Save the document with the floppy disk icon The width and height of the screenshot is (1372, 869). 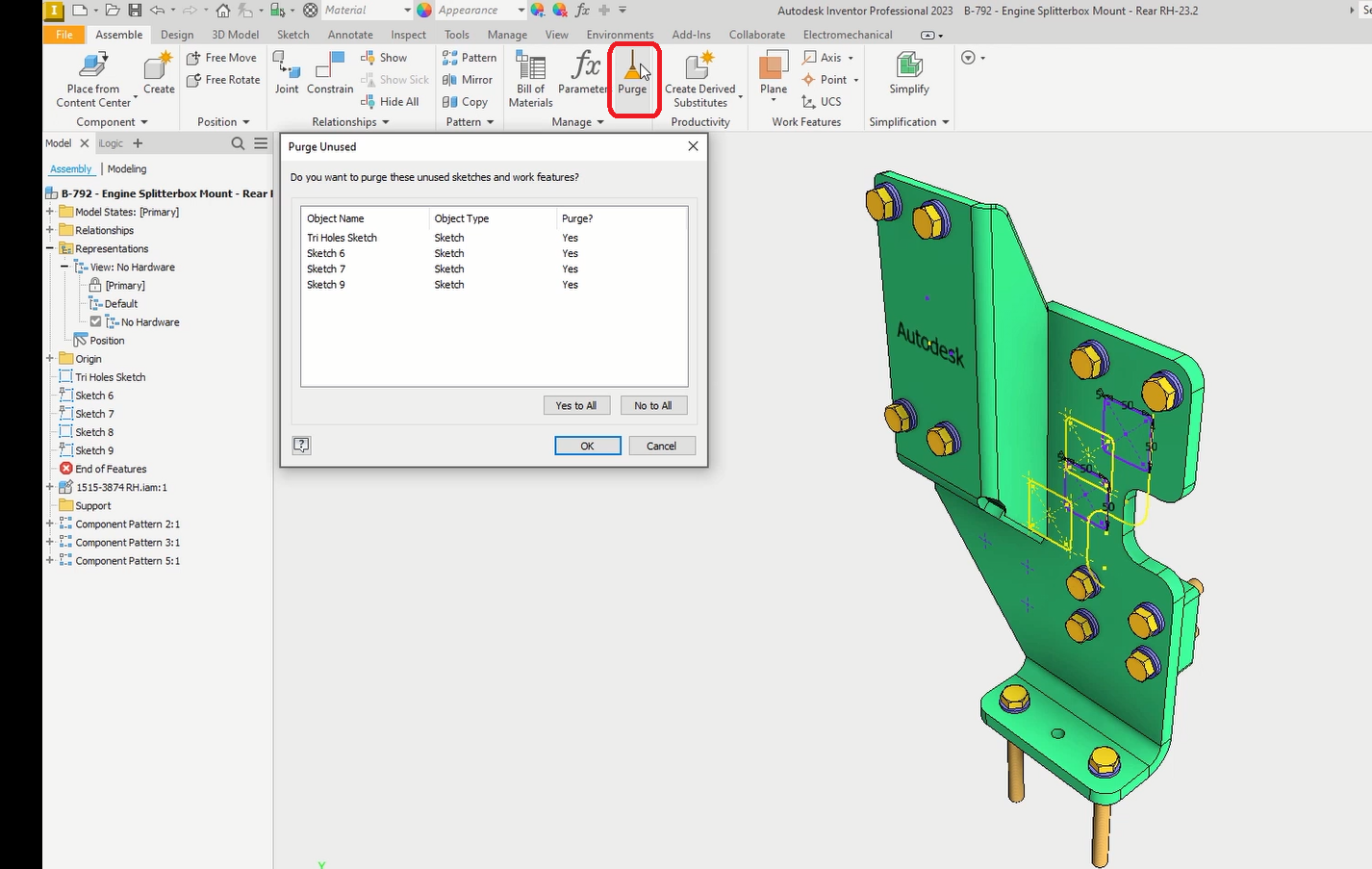(x=135, y=11)
